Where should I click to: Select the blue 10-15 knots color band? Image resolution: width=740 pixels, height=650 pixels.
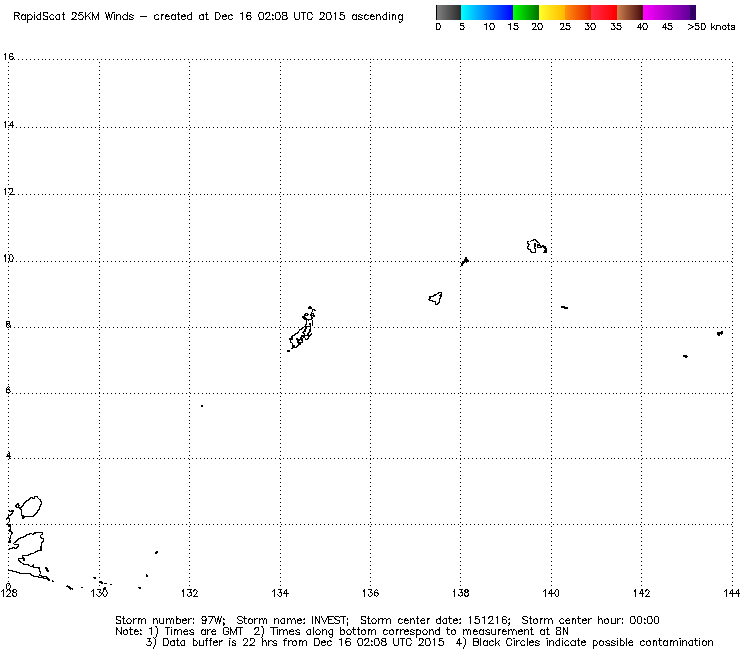pyautogui.click(x=500, y=12)
